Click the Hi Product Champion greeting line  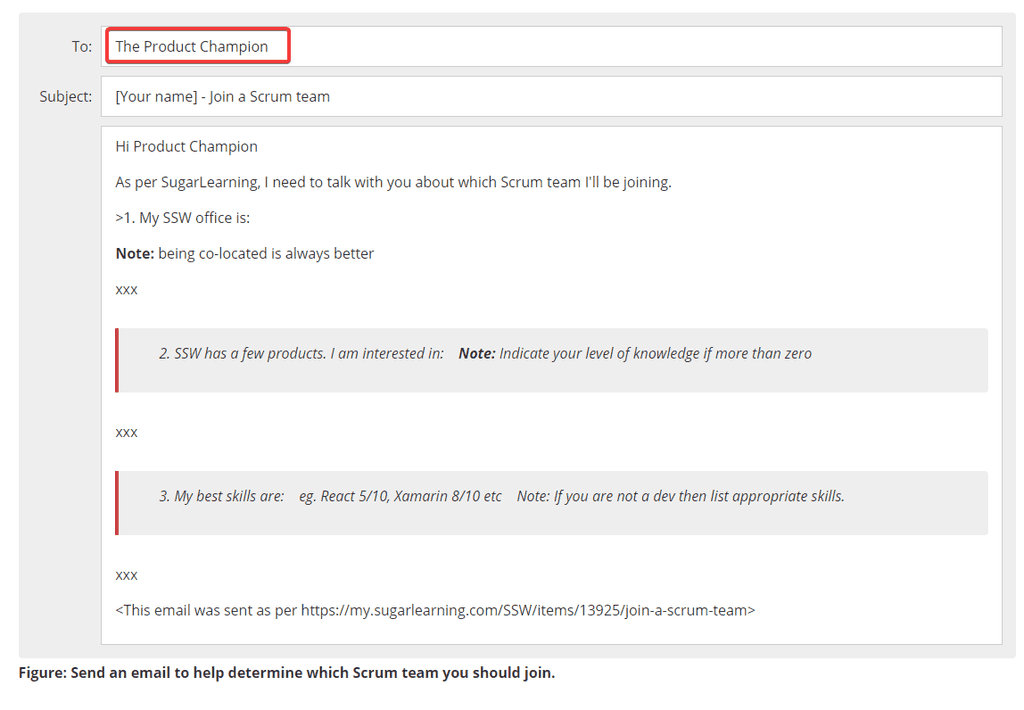click(x=185, y=146)
